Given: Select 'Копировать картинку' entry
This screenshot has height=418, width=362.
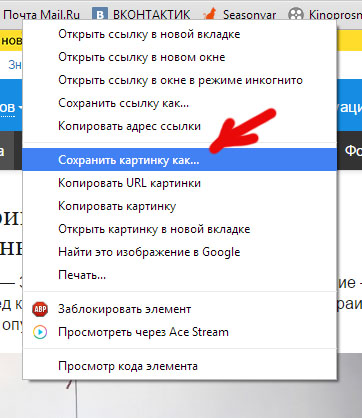Looking at the screenshot, I should pos(180,206).
